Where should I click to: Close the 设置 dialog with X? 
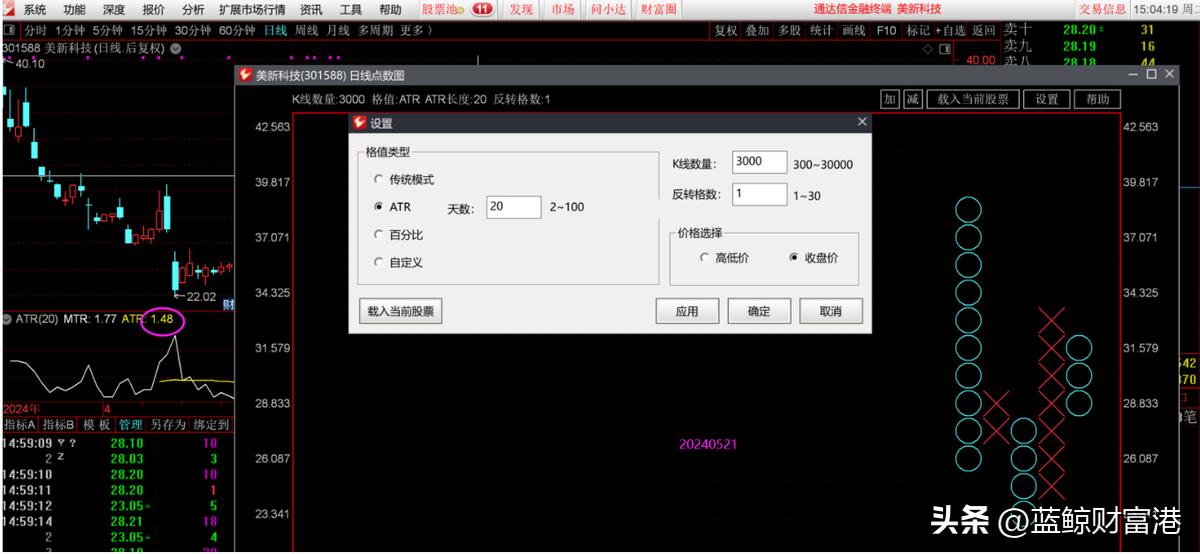862,122
